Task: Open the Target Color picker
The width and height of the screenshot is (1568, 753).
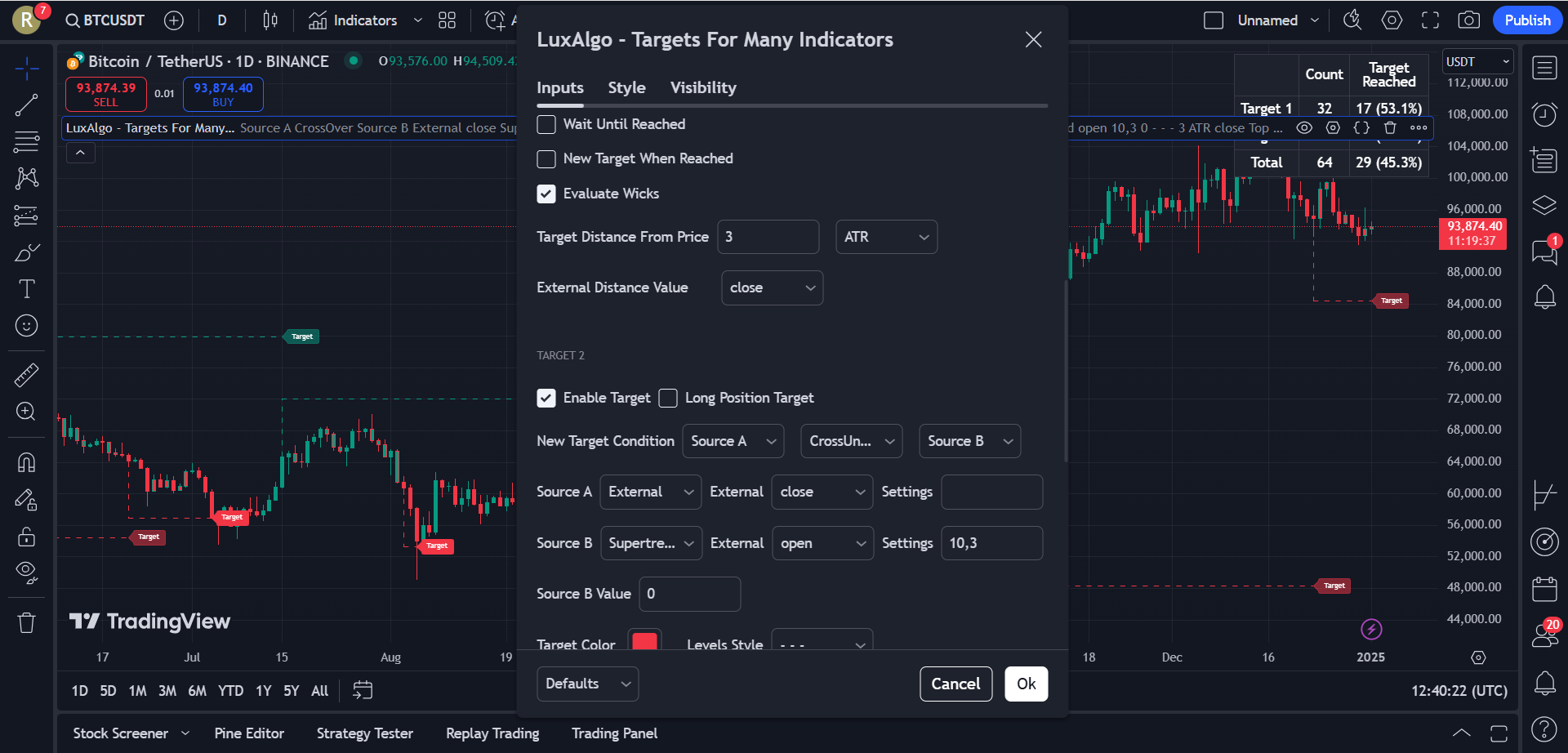Action: pyautogui.click(x=644, y=642)
